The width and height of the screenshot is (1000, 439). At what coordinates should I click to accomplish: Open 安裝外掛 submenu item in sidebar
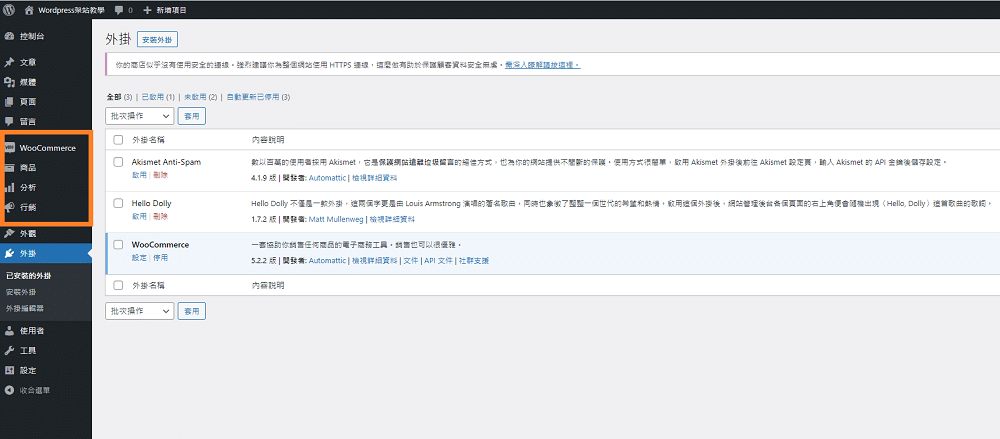pyautogui.click(x=21, y=292)
